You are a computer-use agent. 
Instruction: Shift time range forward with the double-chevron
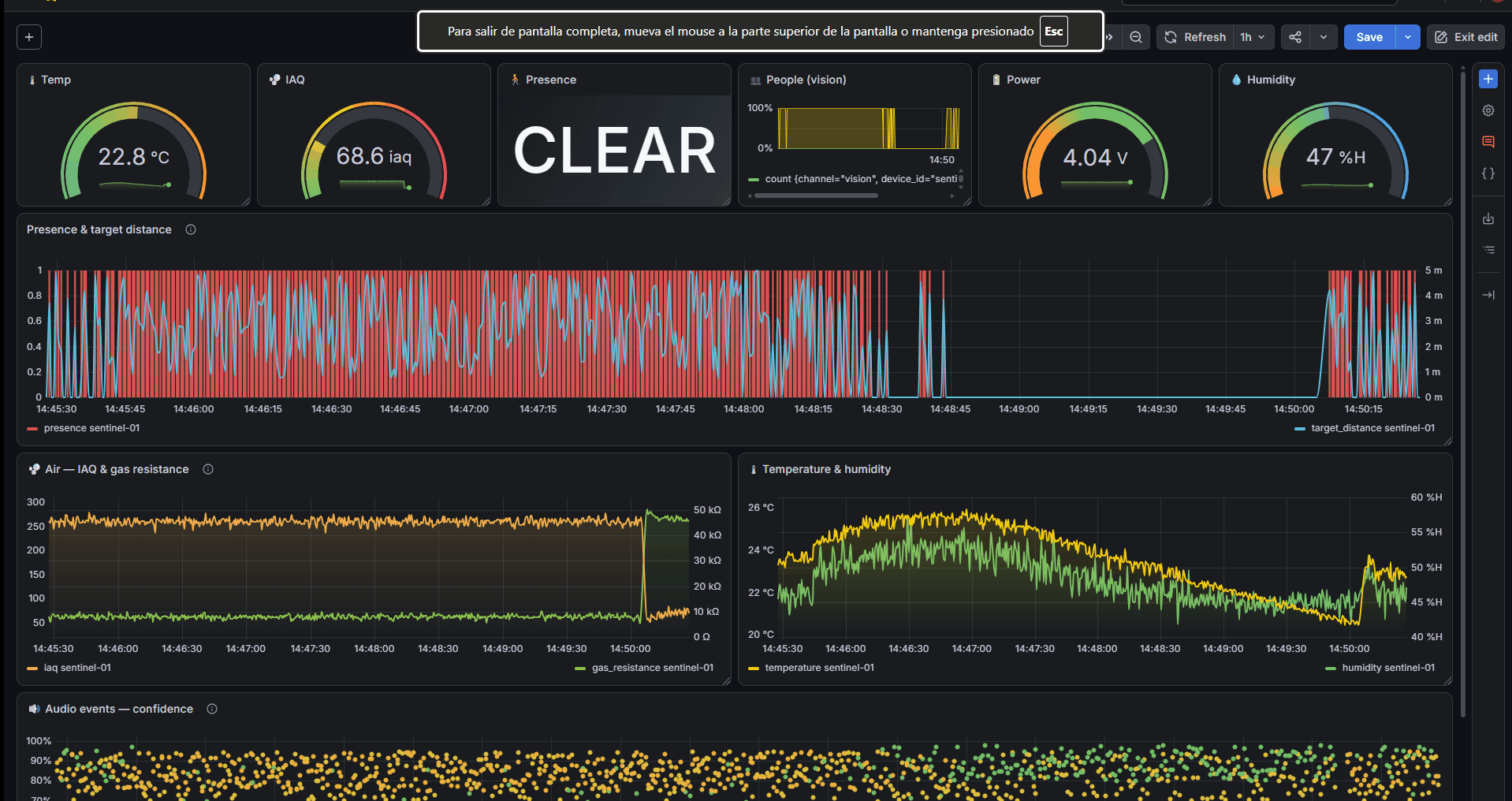click(x=1110, y=37)
